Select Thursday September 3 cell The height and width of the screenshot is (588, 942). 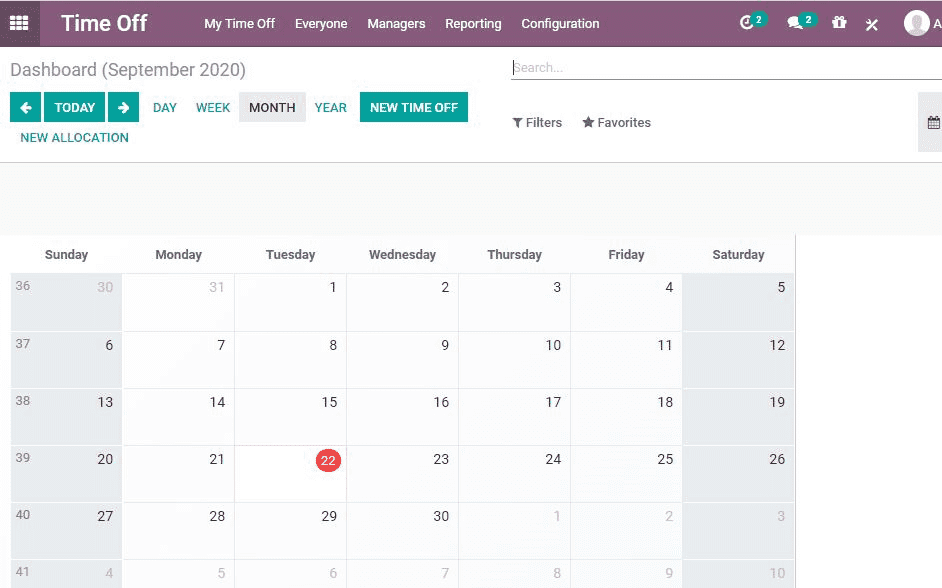click(x=514, y=303)
